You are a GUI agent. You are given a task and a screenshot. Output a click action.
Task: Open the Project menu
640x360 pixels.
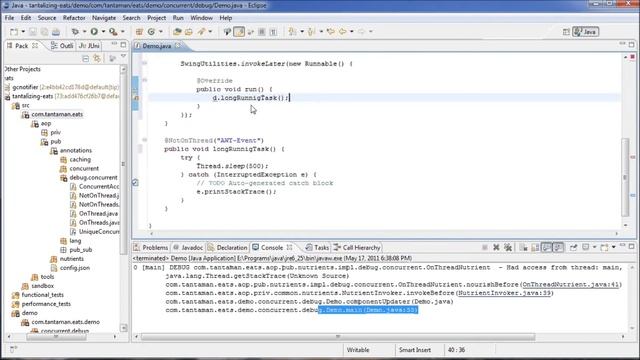156,18
